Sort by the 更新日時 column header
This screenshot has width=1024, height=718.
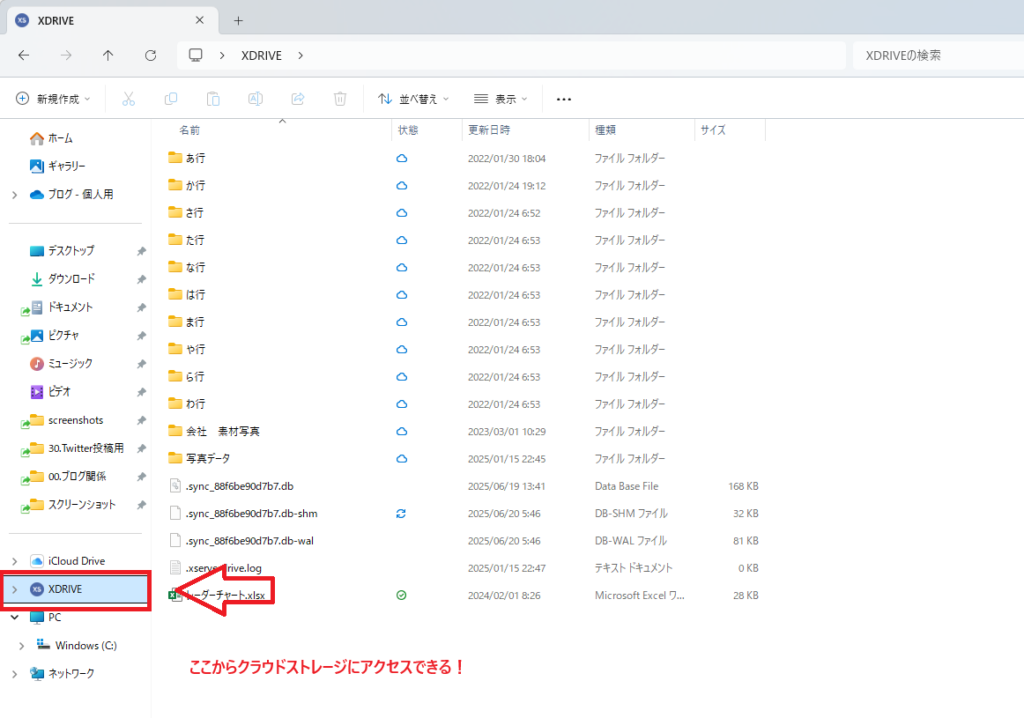point(489,130)
